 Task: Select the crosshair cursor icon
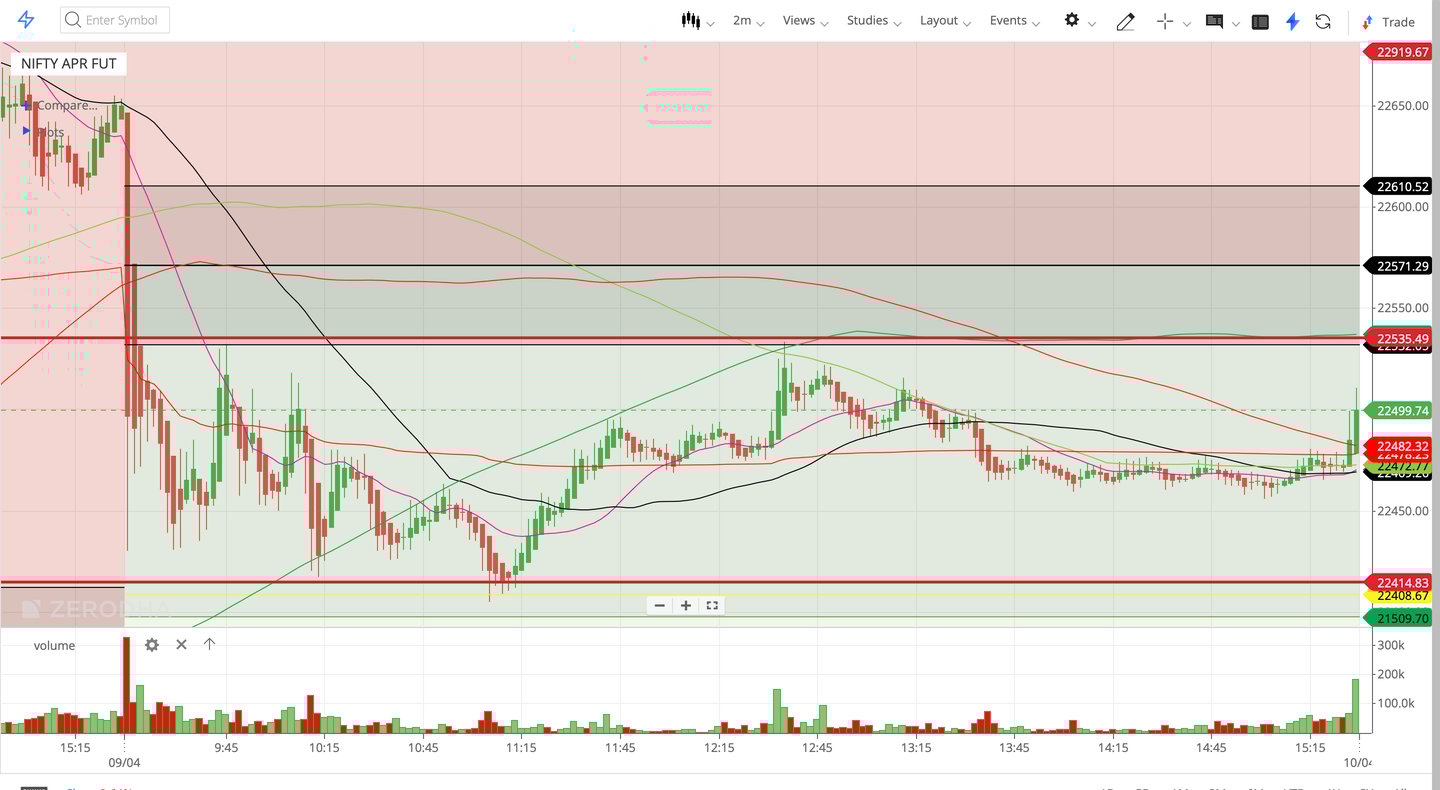point(1165,21)
